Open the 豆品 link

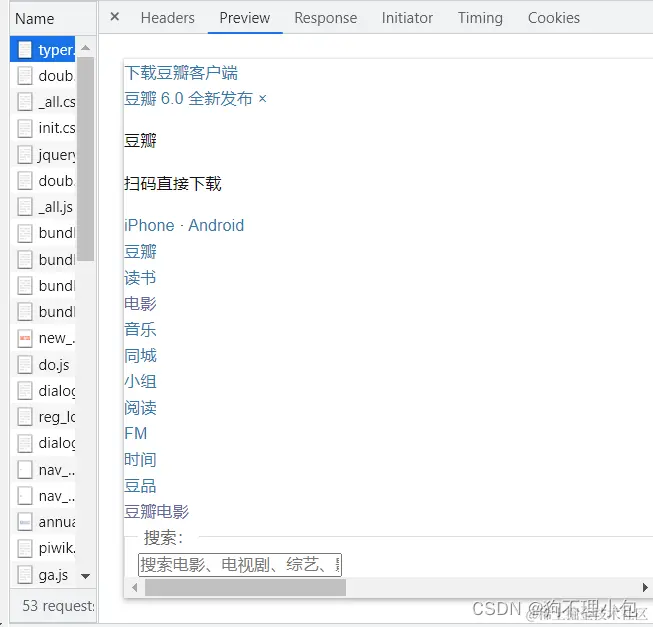pyautogui.click(x=140, y=486)
